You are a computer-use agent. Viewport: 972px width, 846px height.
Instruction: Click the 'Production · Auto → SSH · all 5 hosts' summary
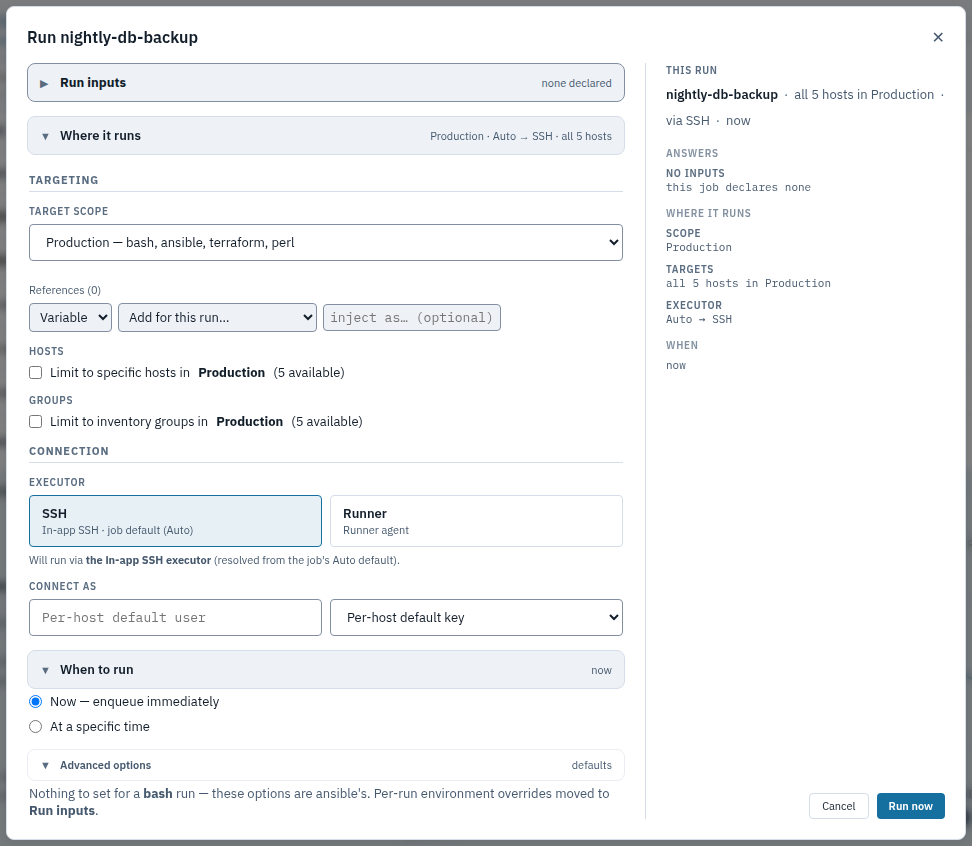521,136
